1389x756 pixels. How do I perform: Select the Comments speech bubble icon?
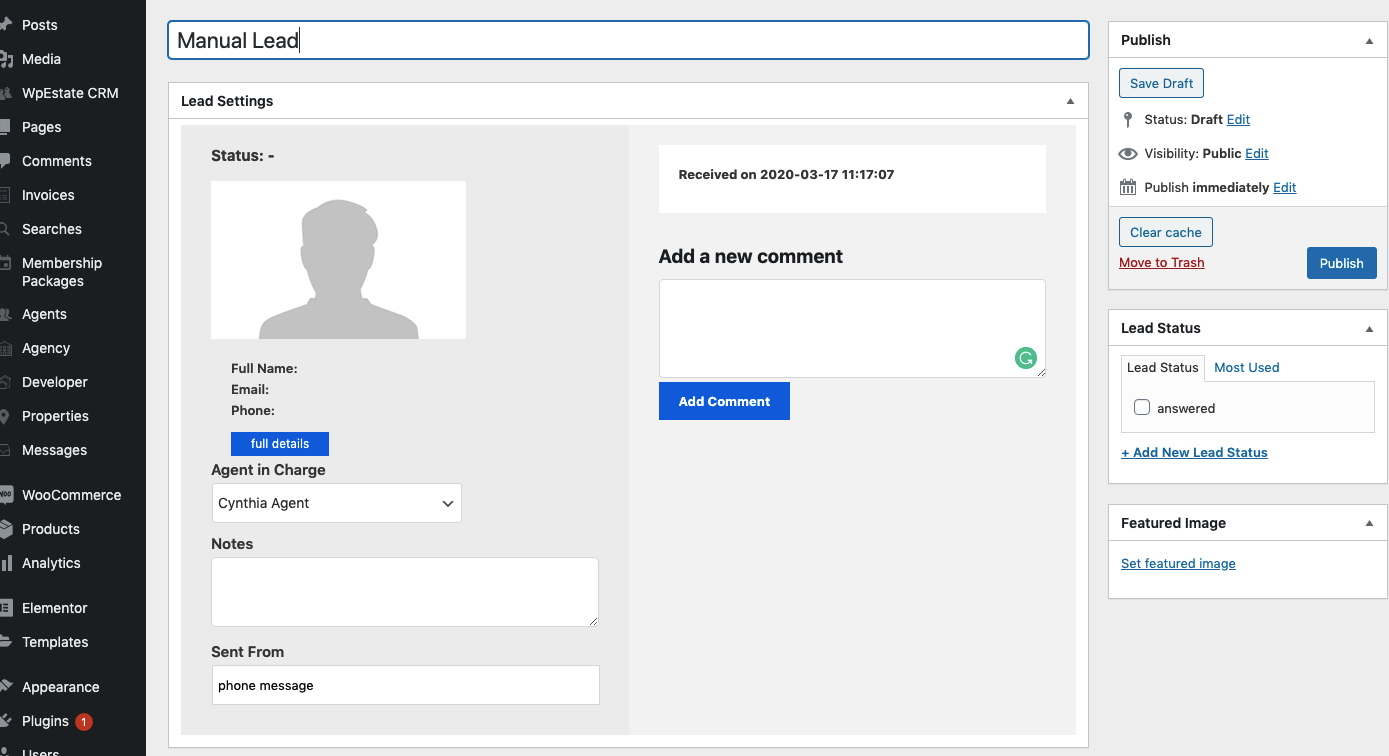pos(6,161)
